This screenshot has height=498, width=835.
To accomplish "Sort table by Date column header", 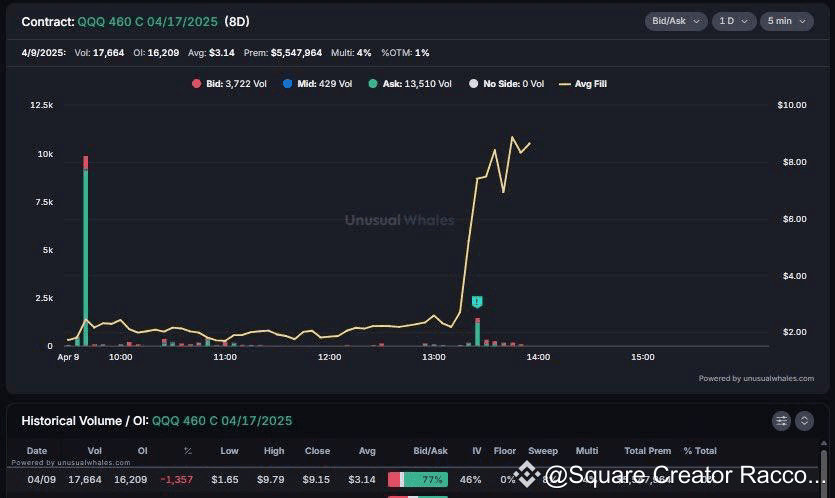I will tap(37, 451).
